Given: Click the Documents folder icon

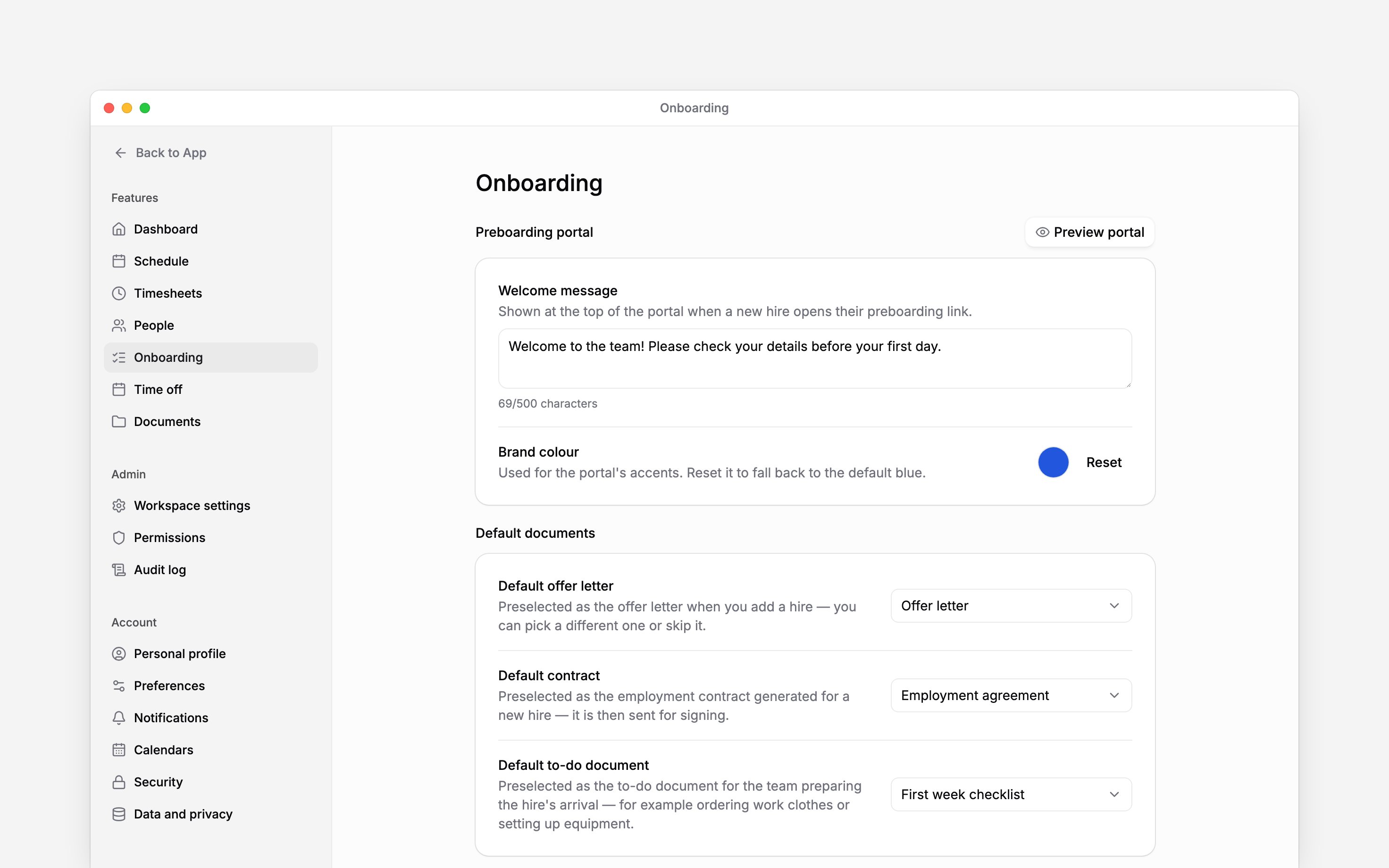Looking at the screenshot, I should tap(119, 422).
